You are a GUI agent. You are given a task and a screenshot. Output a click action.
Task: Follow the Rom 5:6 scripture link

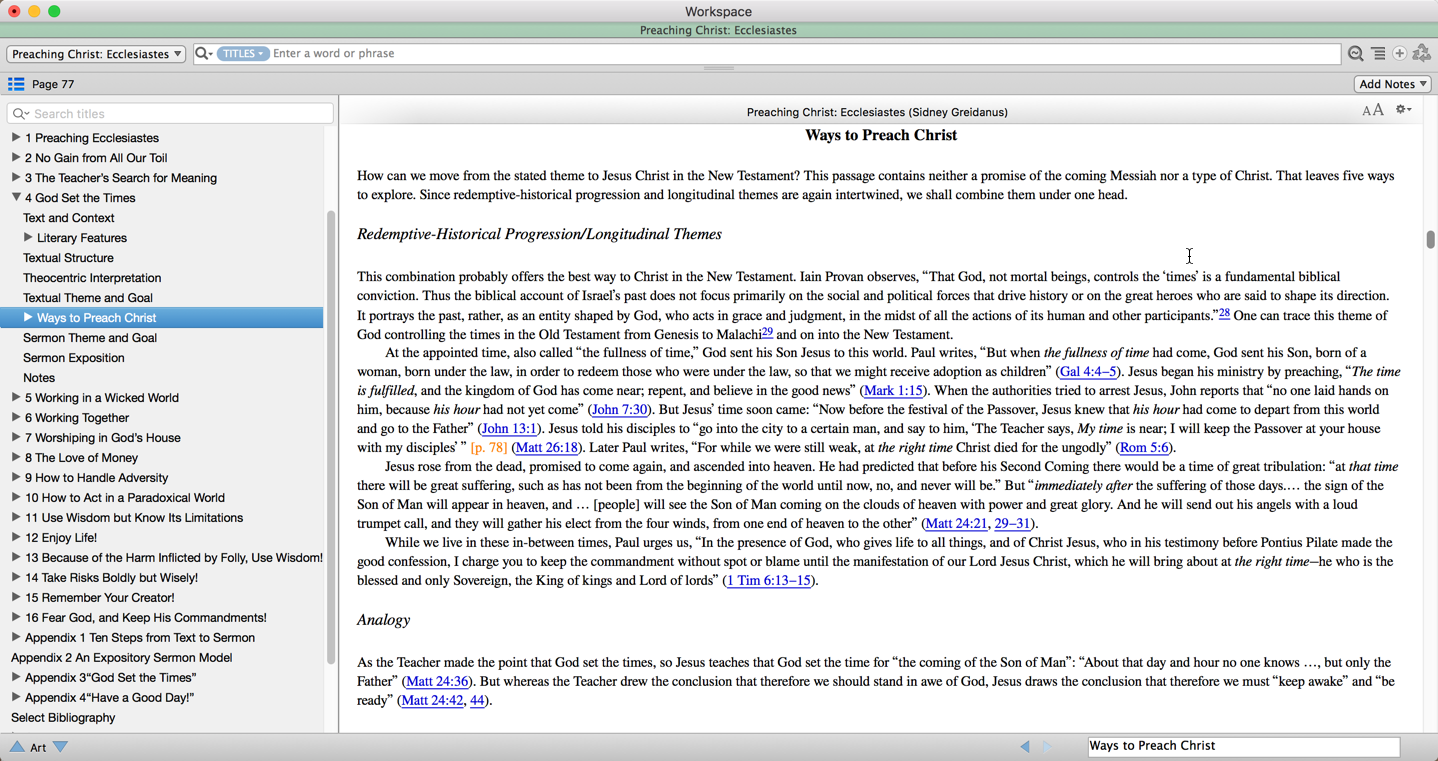tap(1145, 448)
